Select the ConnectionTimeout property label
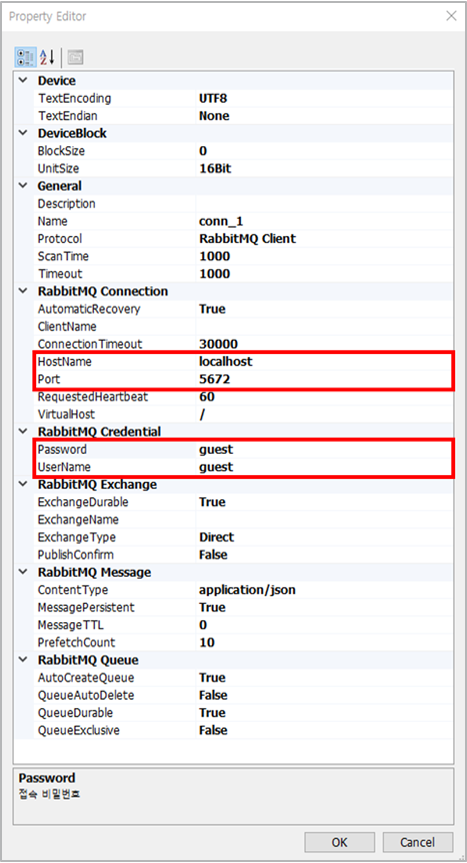 click(90, 344)
